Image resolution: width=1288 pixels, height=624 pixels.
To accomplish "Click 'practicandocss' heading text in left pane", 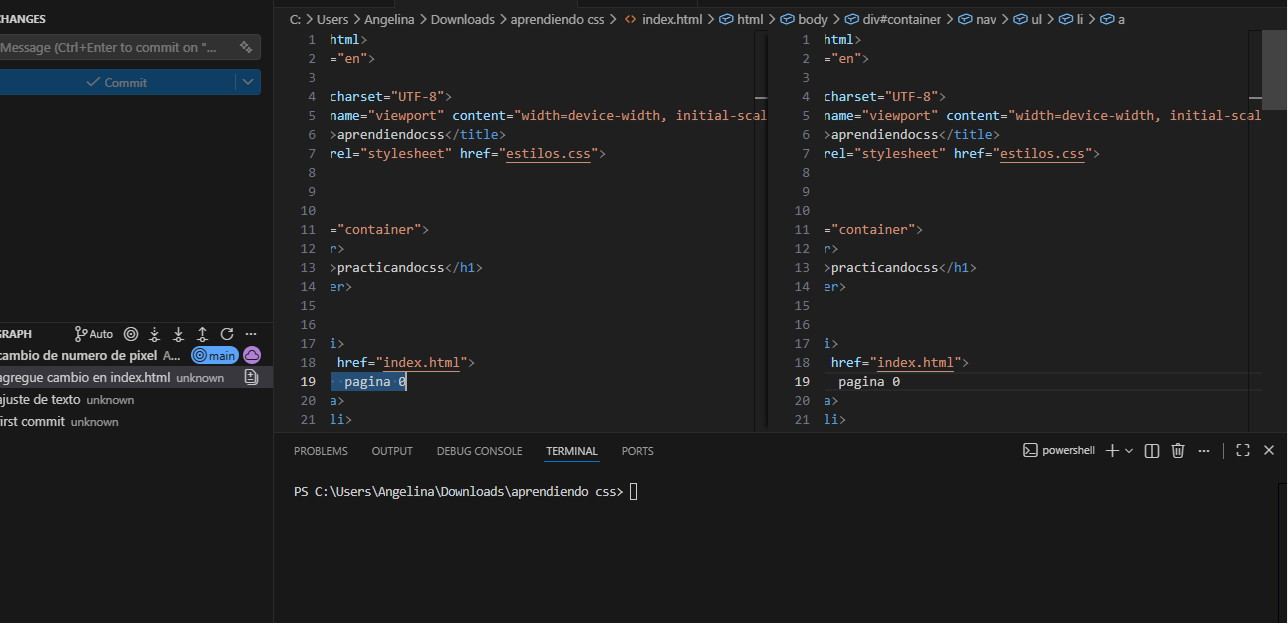I will tap(391, 268).
